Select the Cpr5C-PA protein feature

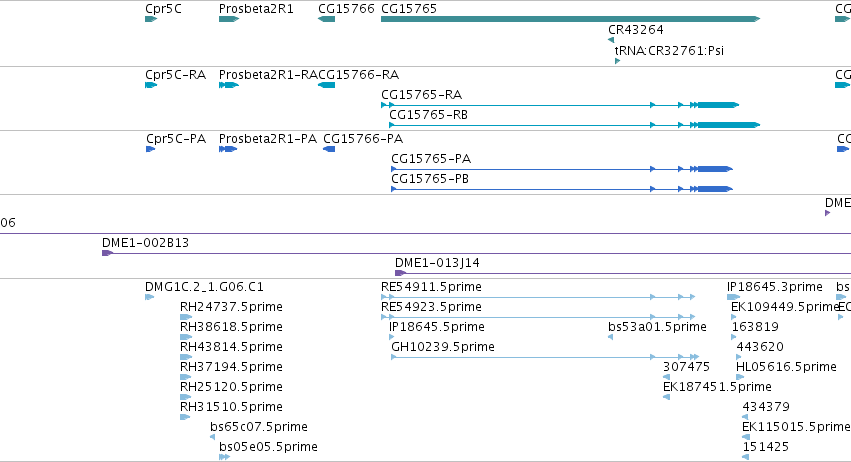176,139
